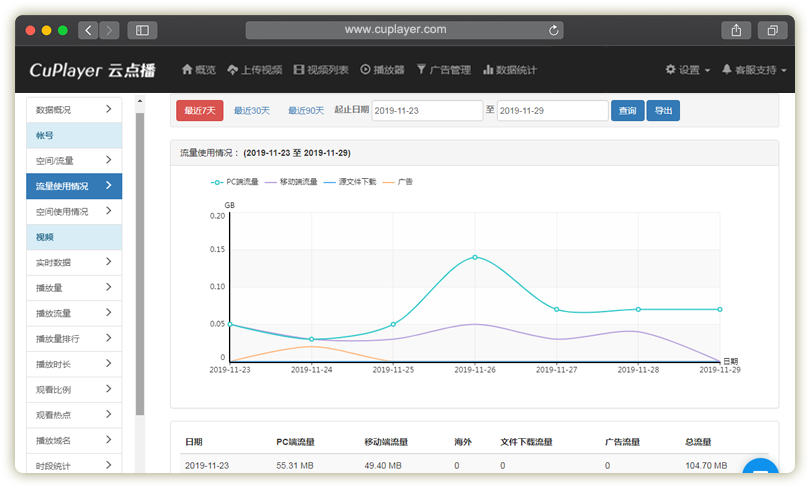Click the bar chart icon for 数据统计
The width and height of the screenshot is (810, 488).
[x=488, y=70]
